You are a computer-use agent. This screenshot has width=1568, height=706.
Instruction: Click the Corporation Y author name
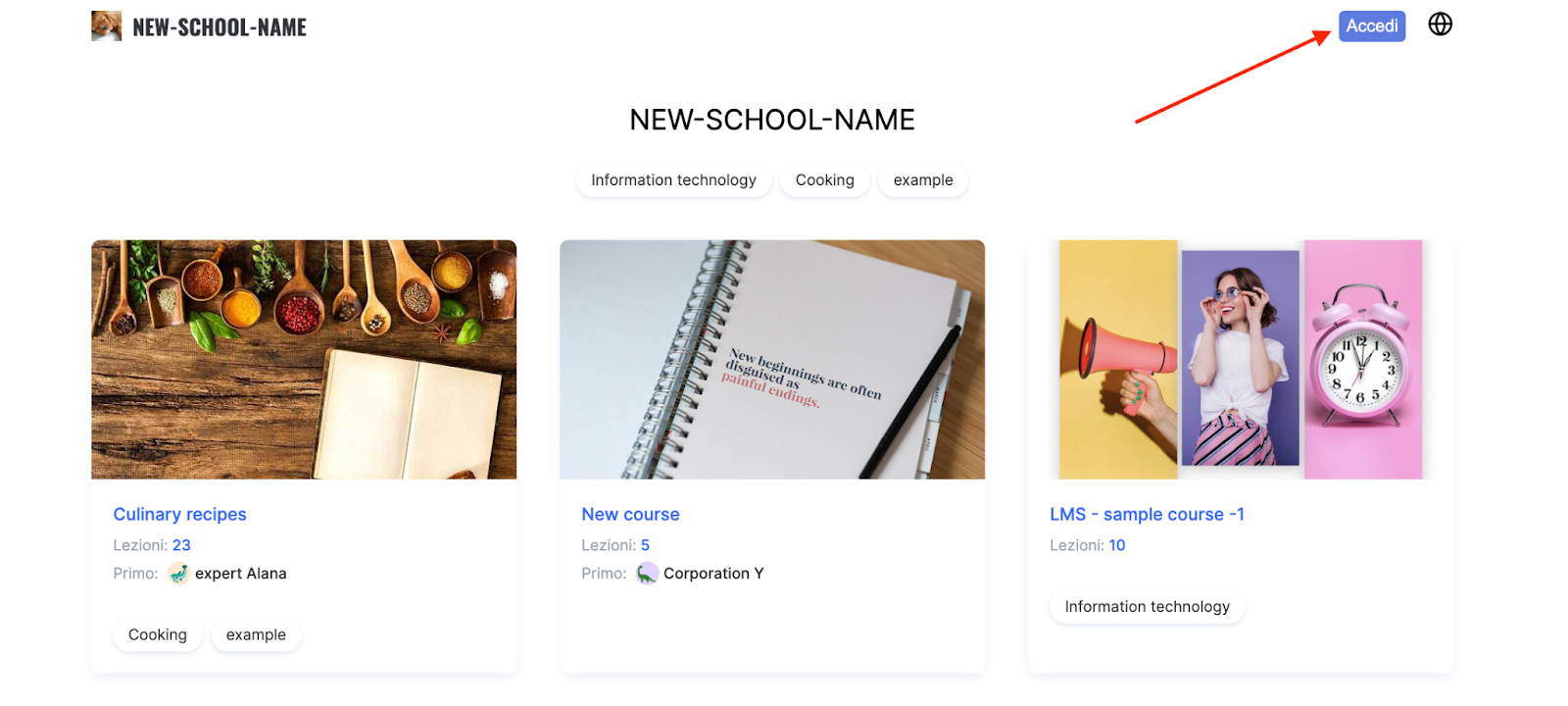click(713, 574)
